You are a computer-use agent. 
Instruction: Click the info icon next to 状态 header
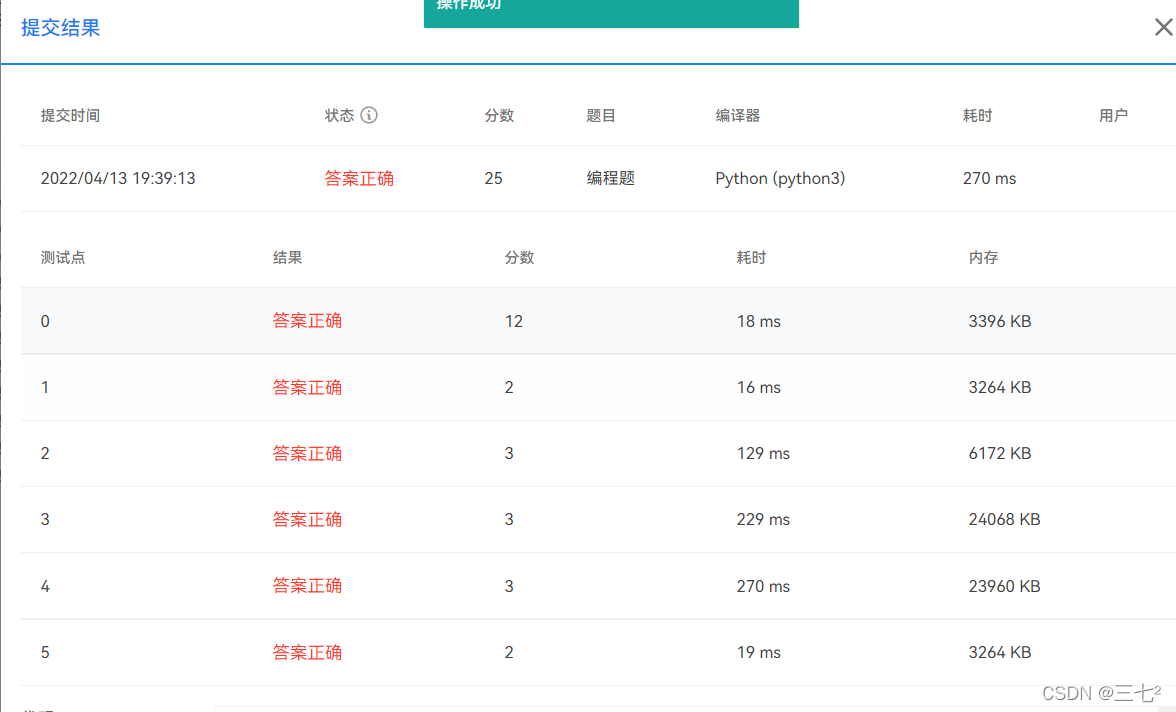pos(369,115)
